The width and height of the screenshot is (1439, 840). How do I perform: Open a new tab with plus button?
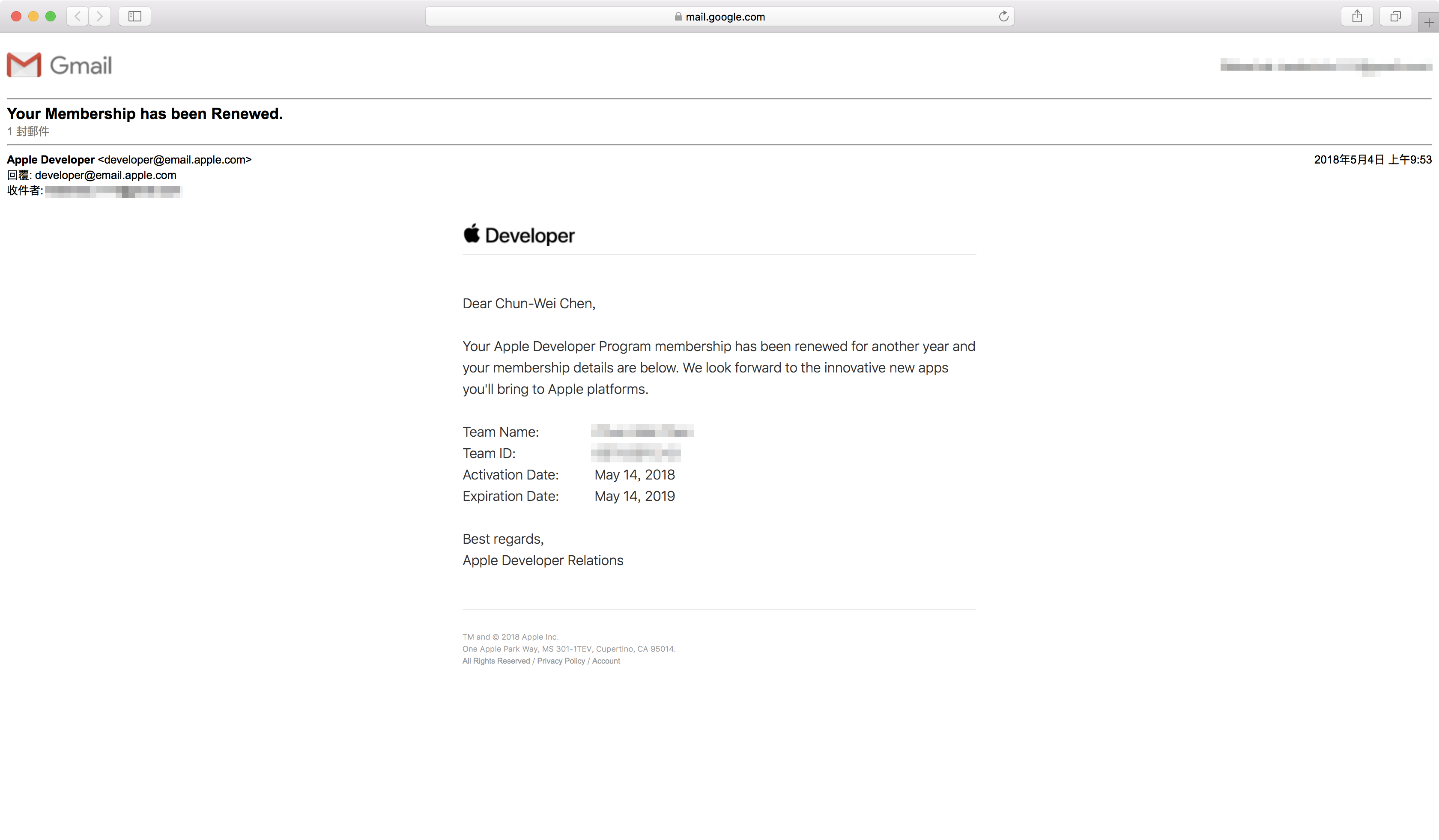coord(1428,23)
